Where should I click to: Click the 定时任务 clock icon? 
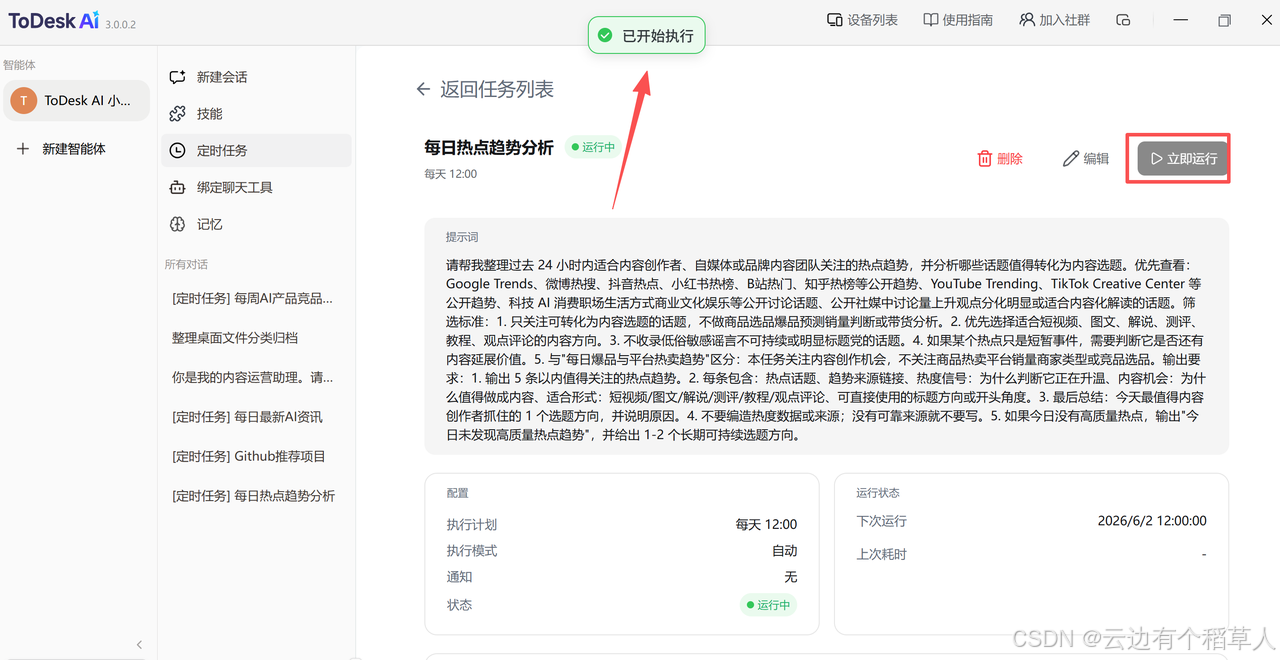point(178,151)
